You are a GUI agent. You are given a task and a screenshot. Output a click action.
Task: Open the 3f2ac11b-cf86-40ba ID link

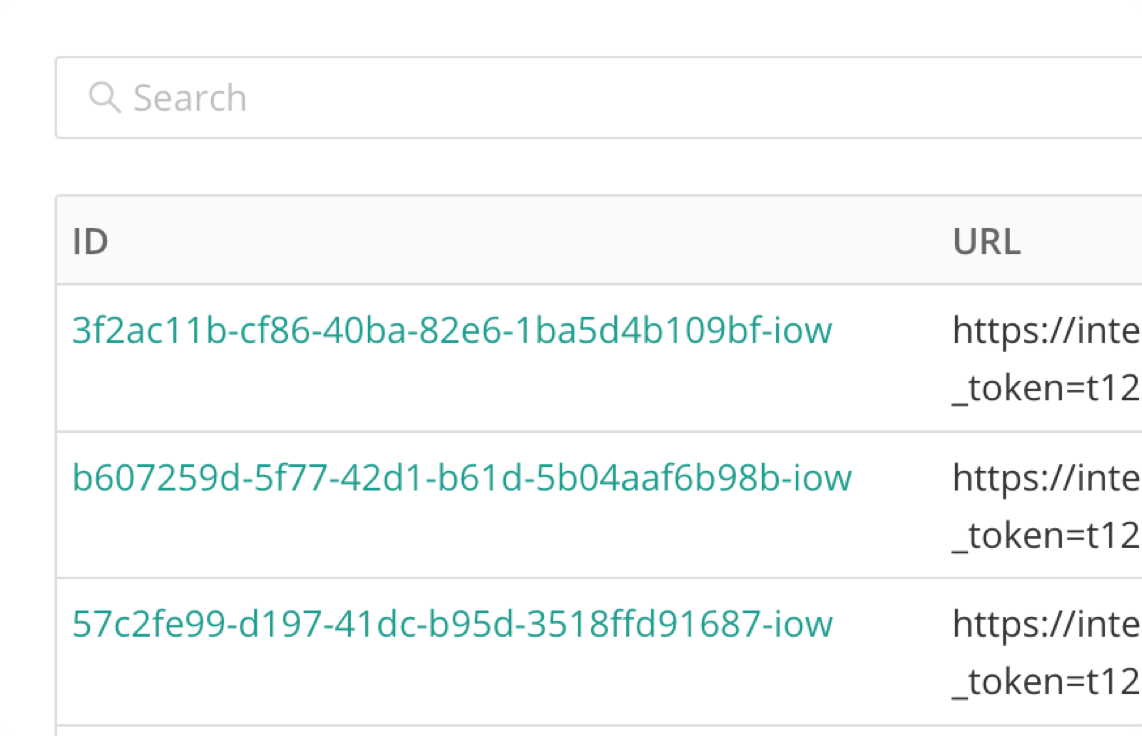click(x=452, y=331)
